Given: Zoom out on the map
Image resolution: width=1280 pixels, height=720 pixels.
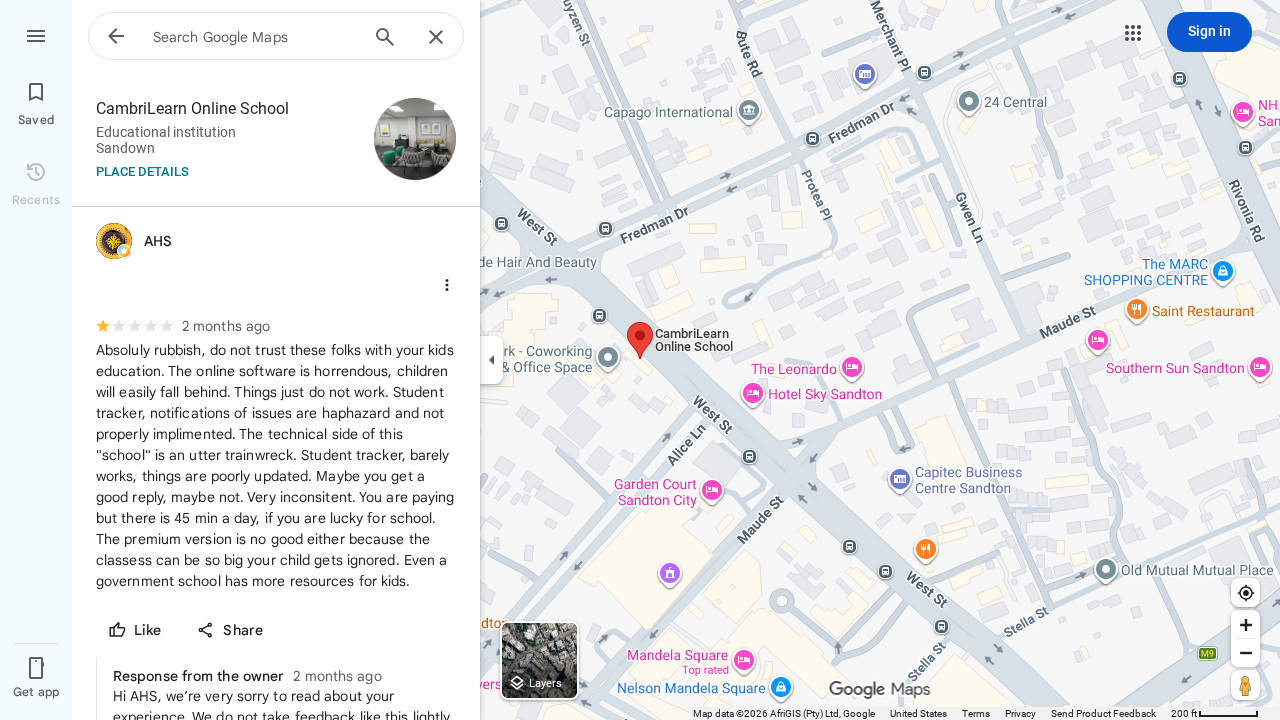Looking at the screenshot, I should point(1245,653).
